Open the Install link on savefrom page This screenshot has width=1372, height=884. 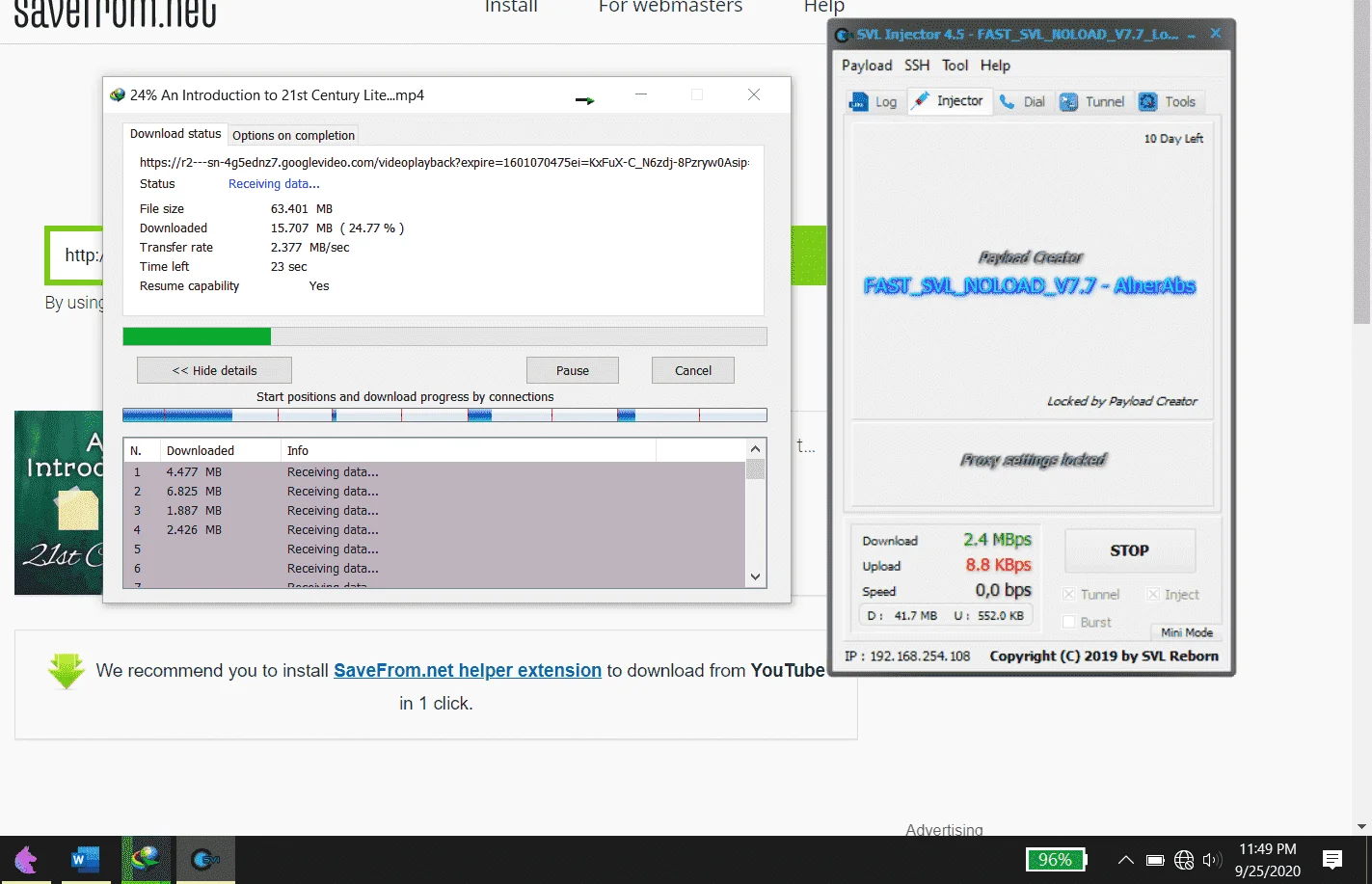click(x=511, y=7)
